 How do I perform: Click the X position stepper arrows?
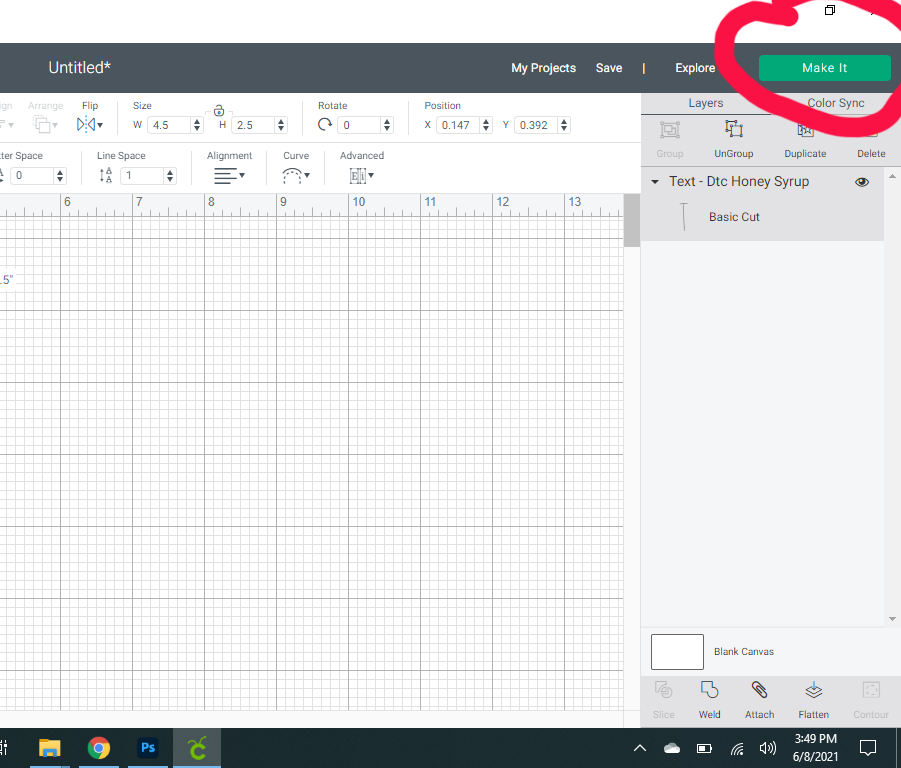click(486, 125)
